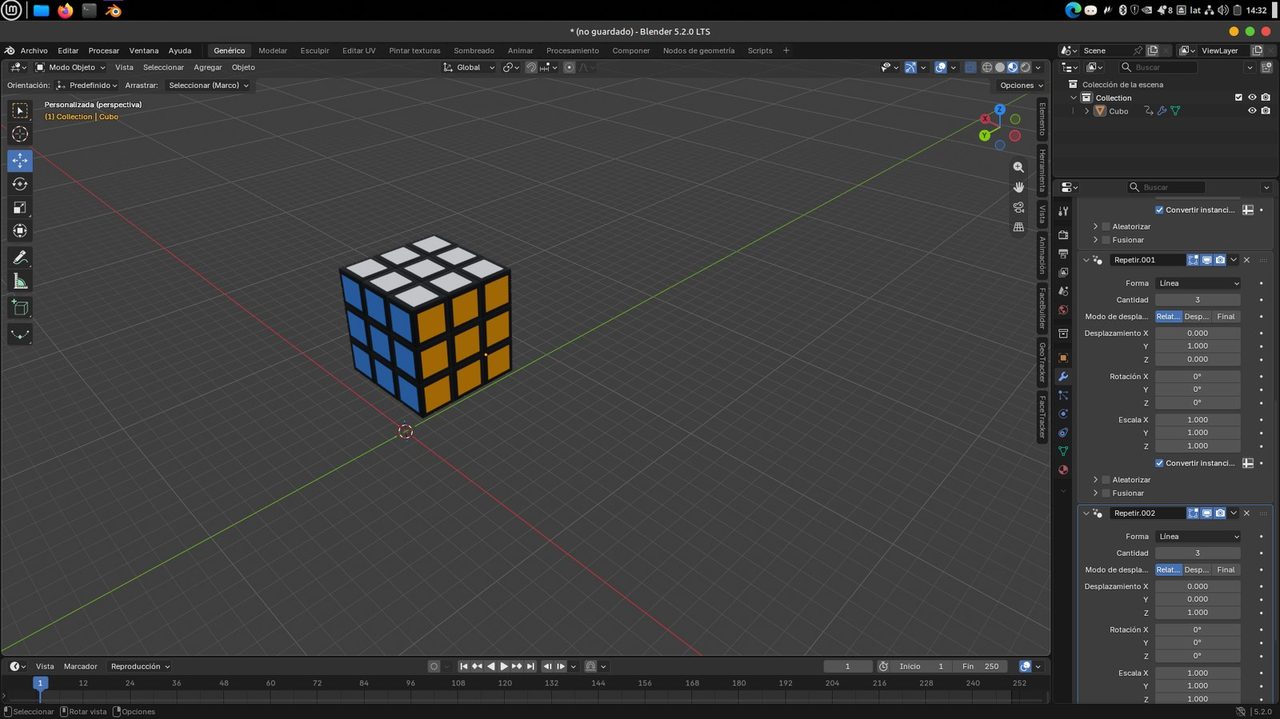1280x719 pixels.
Task: Select the Add Cube tool
Action: (20, 307)
